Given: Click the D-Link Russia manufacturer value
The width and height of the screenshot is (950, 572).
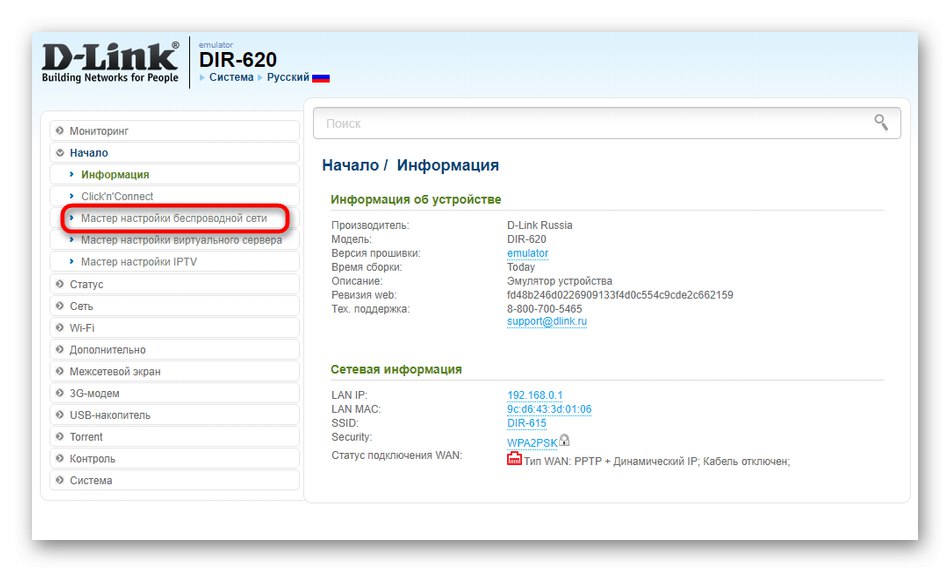Looking at the screenshot, I should [x=539, y=225].
